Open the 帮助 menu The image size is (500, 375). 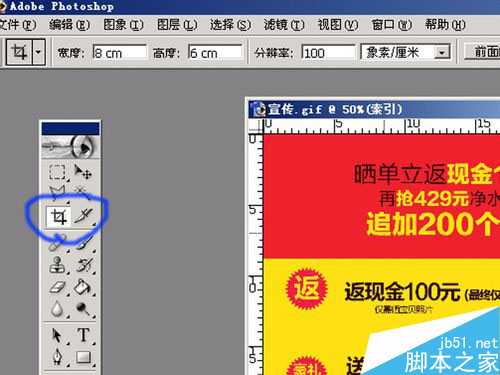pyautogui.click(x=445, y=25)
